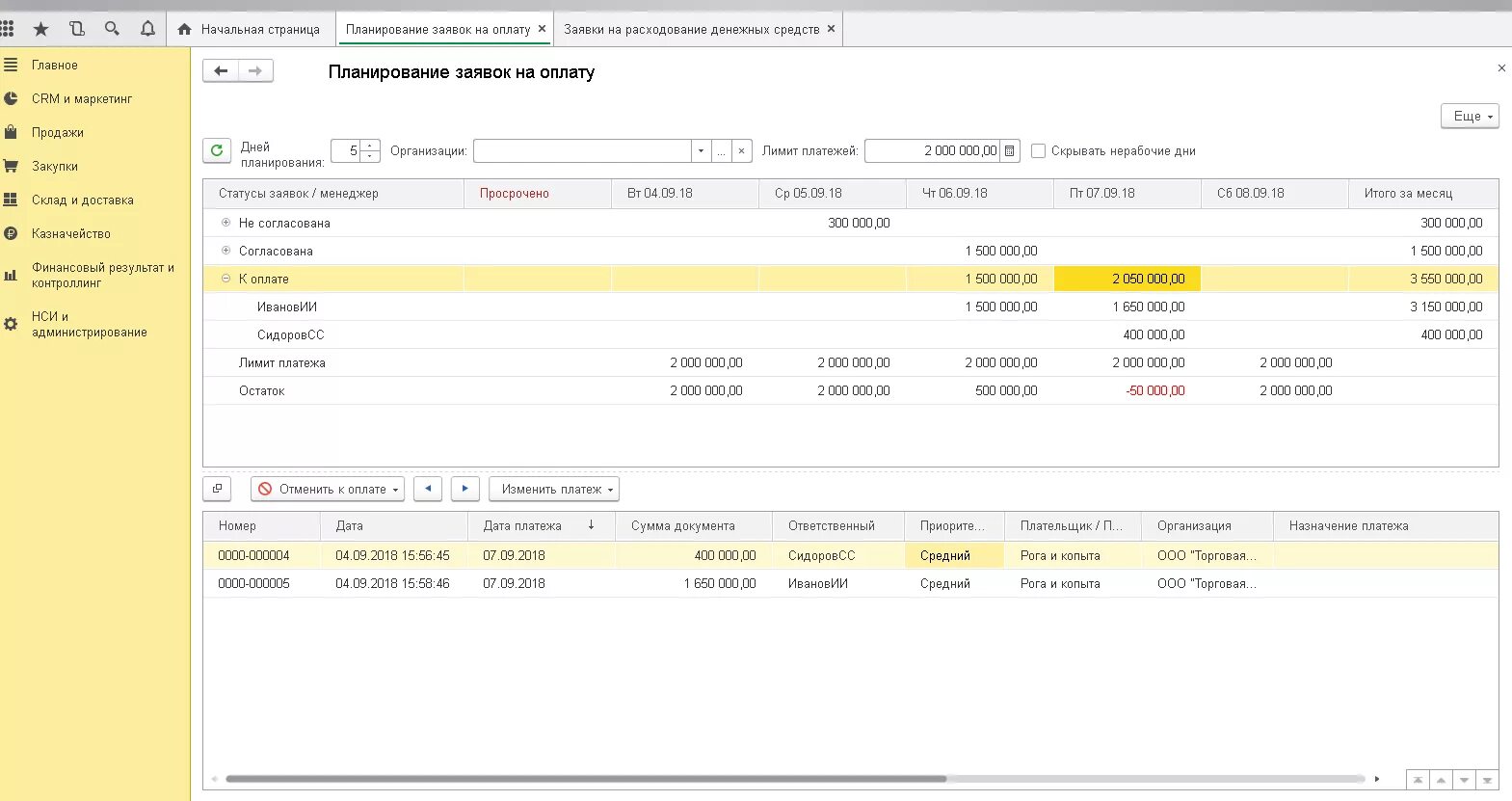
Task: Open the Еще dropdown menu
Action: click(1471, 116)
